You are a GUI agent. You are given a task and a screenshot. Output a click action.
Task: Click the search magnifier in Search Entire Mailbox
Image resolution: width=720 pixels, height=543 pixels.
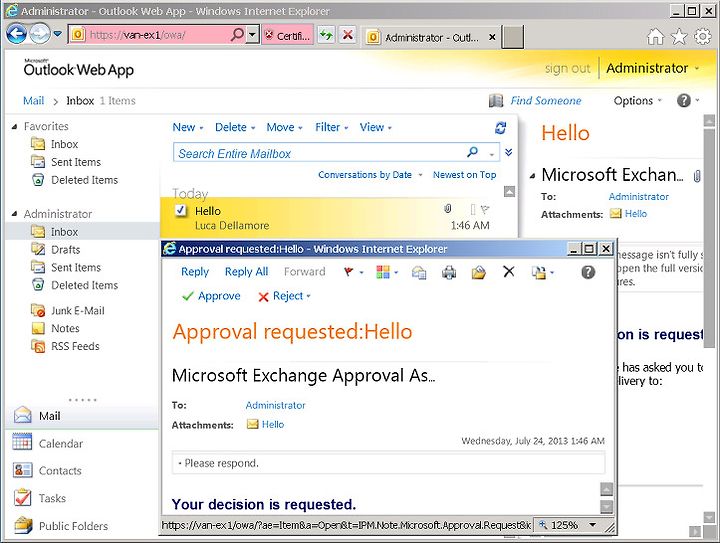pyautogui.click(x=472, y=152)
